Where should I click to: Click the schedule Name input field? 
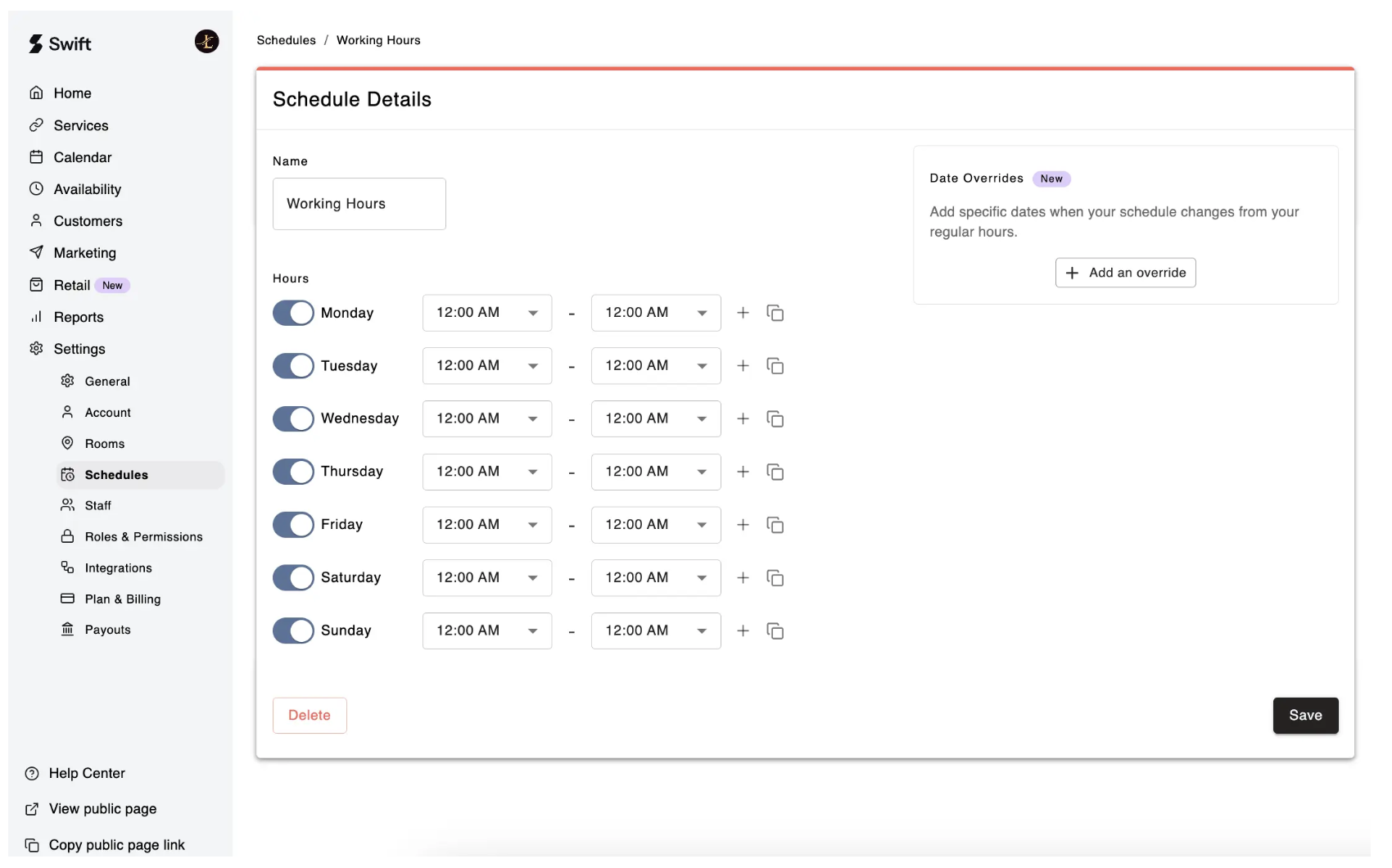(x=359, y=204)
